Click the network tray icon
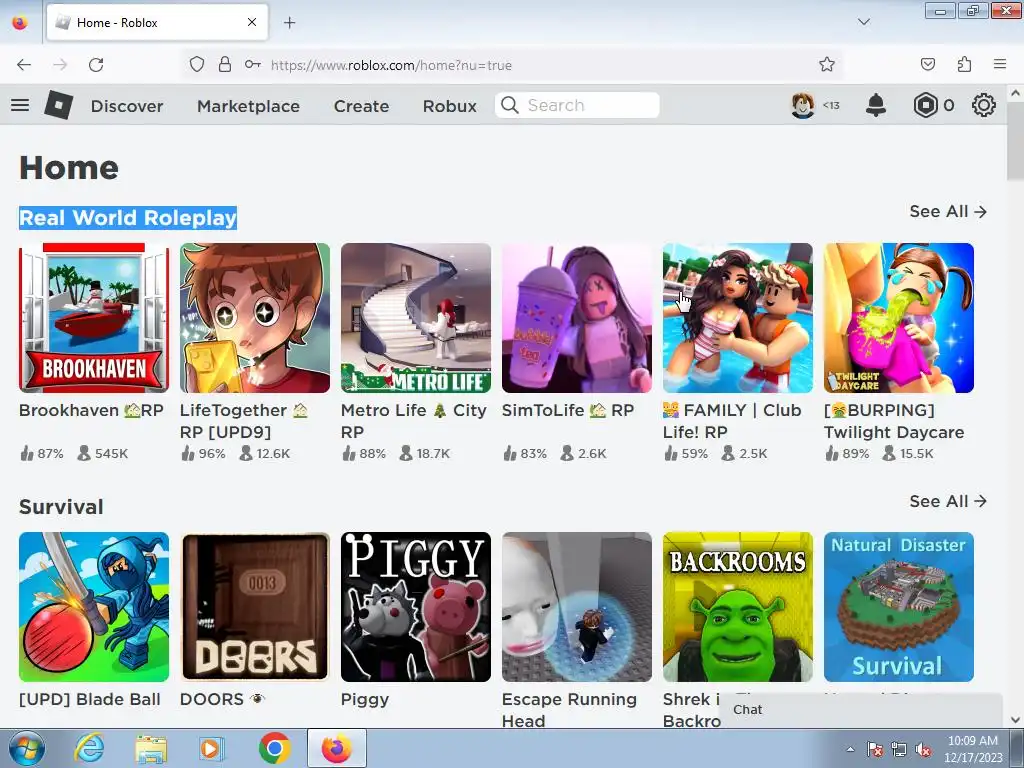1024x768 pixels. [899, 749]
